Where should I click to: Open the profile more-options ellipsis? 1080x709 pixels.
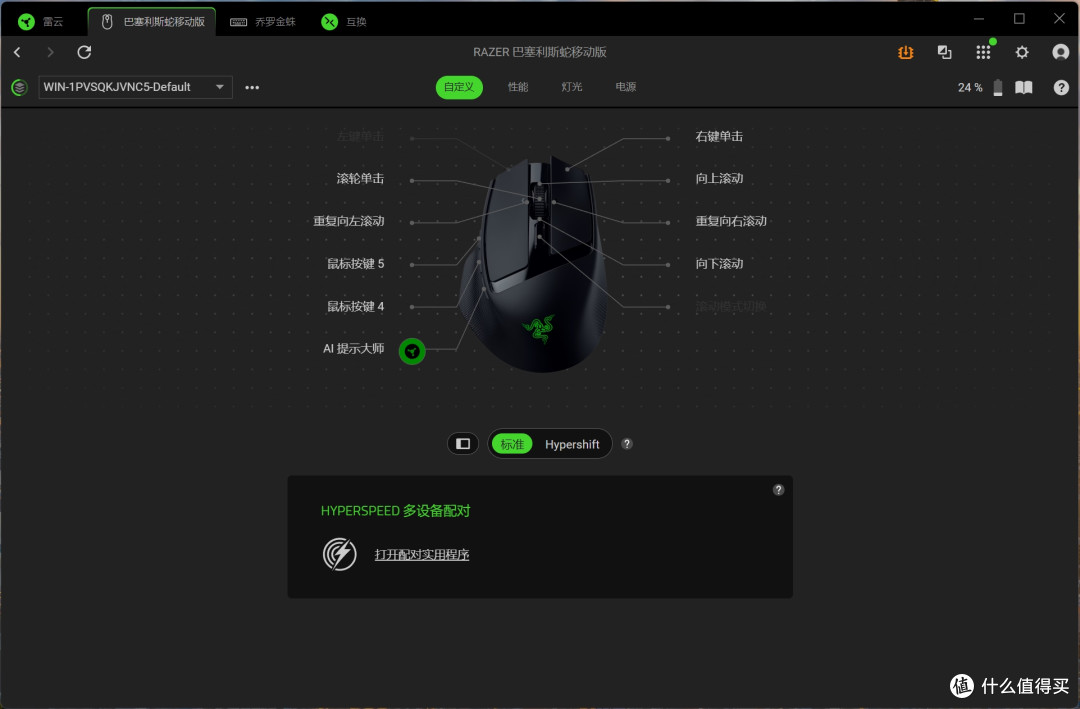(252, 88)
